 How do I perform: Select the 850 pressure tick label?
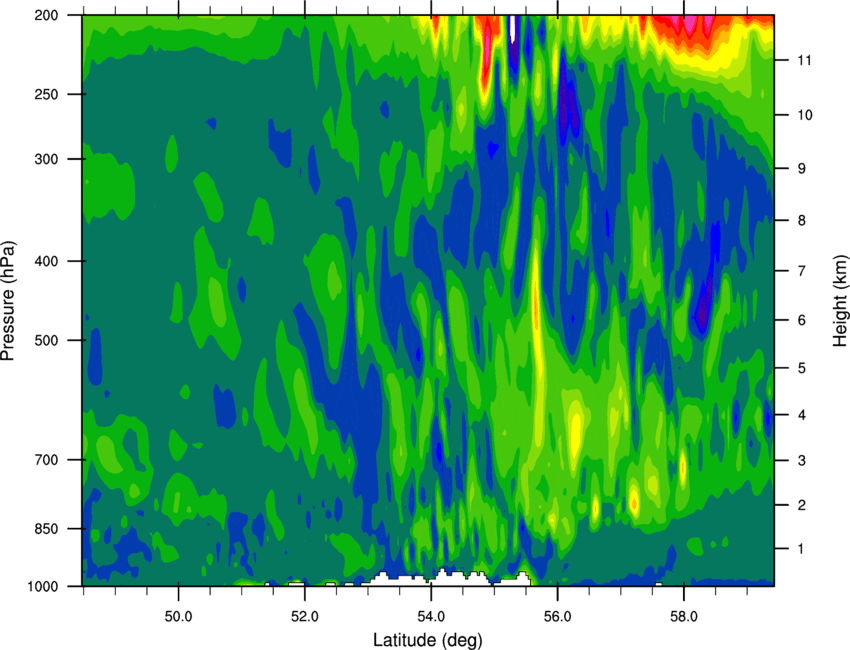[x=46, y=529]
